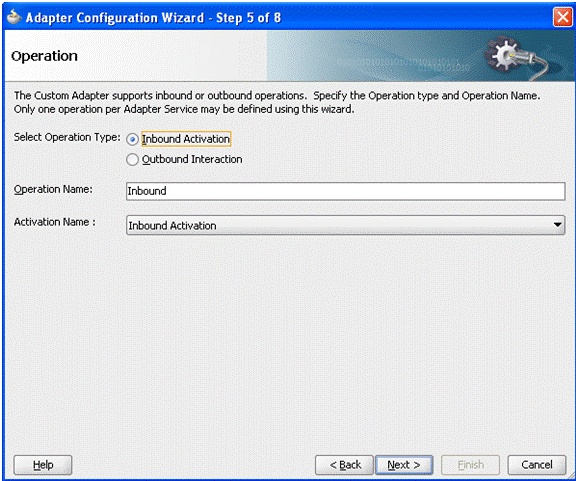Click the wizard title bar app icon

point(14,17)
